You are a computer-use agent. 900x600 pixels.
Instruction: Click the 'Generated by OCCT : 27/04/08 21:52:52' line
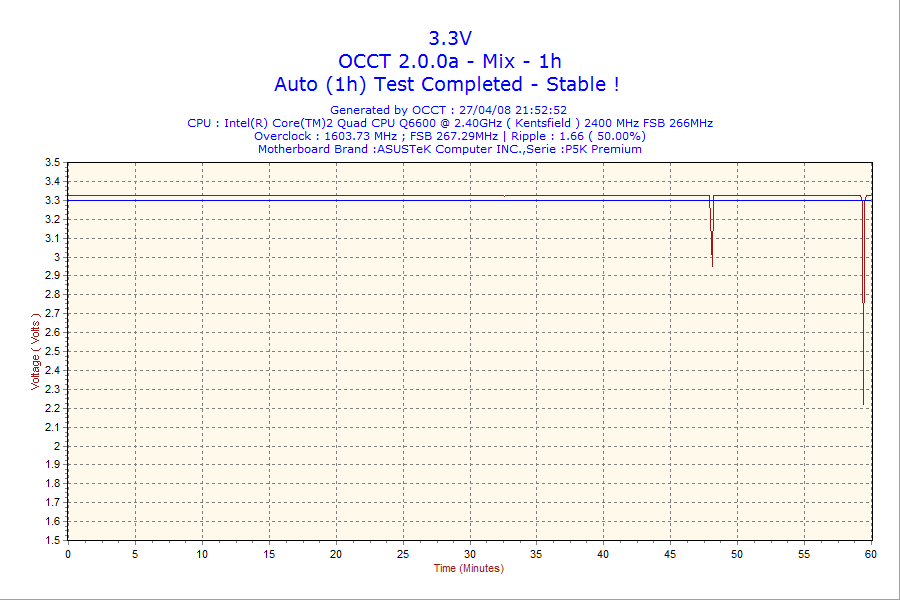click(448, 110)
